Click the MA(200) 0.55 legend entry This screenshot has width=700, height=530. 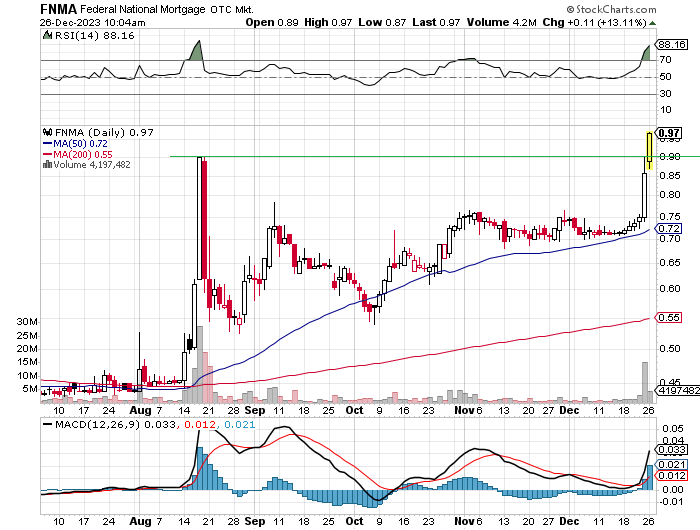(x=78, y=154)
